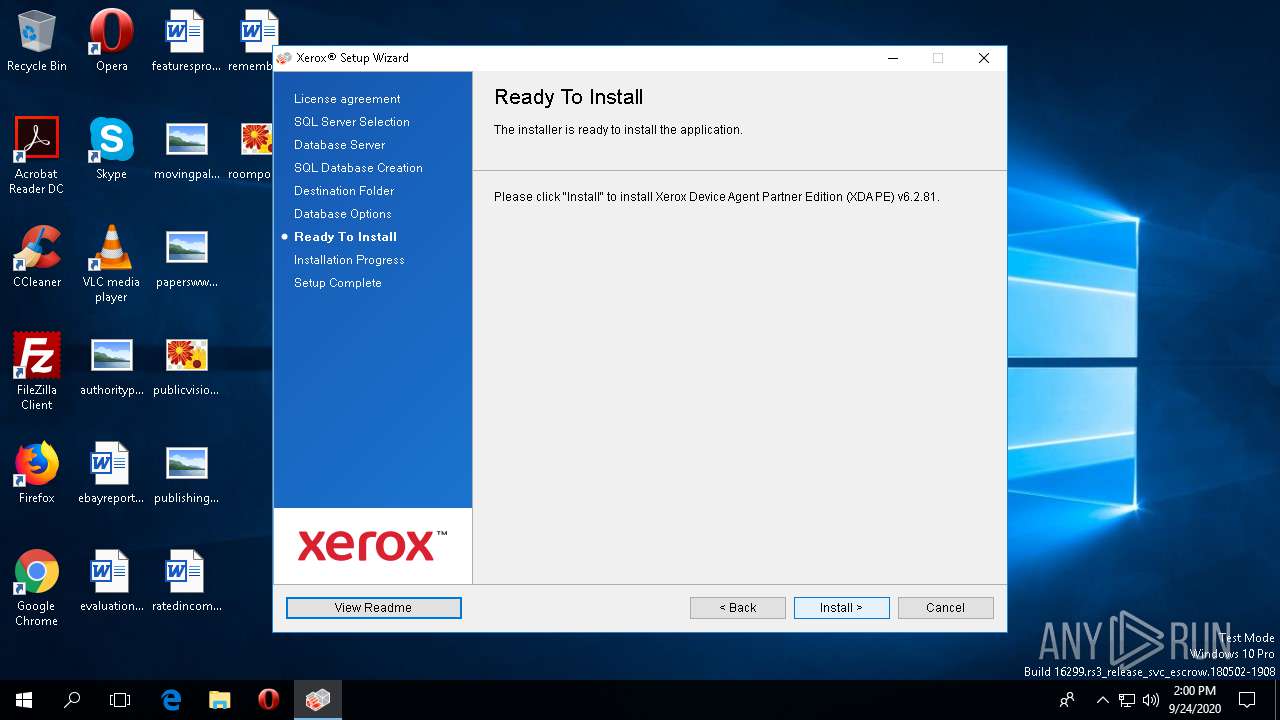The image size is (1280, 720).
Task: Open the View Readme button
Action: 373,607
